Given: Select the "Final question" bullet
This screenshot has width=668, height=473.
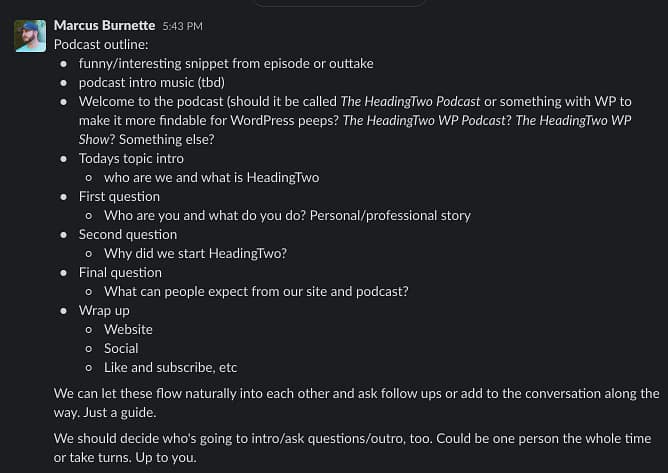Looking at the screenshot, I should (x=120, y=272).
